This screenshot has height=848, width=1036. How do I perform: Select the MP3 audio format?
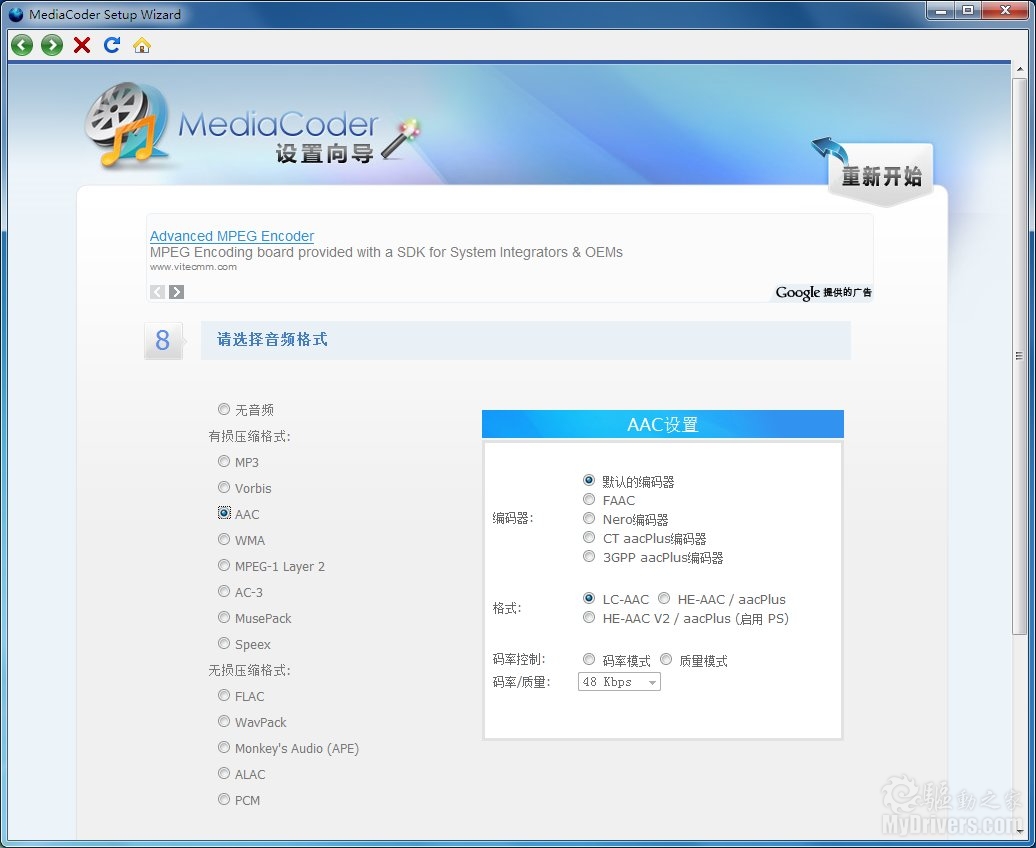224,462
